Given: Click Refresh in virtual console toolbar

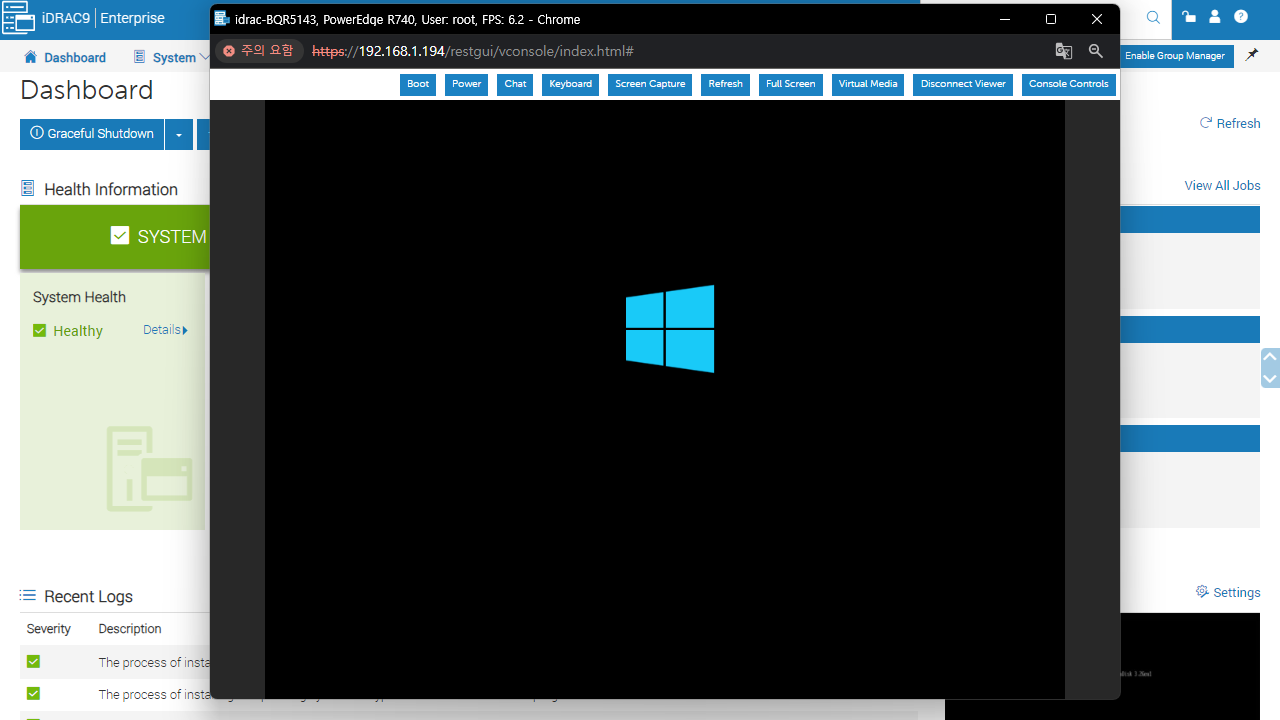Looking at the screenshot, I should 725,84.
